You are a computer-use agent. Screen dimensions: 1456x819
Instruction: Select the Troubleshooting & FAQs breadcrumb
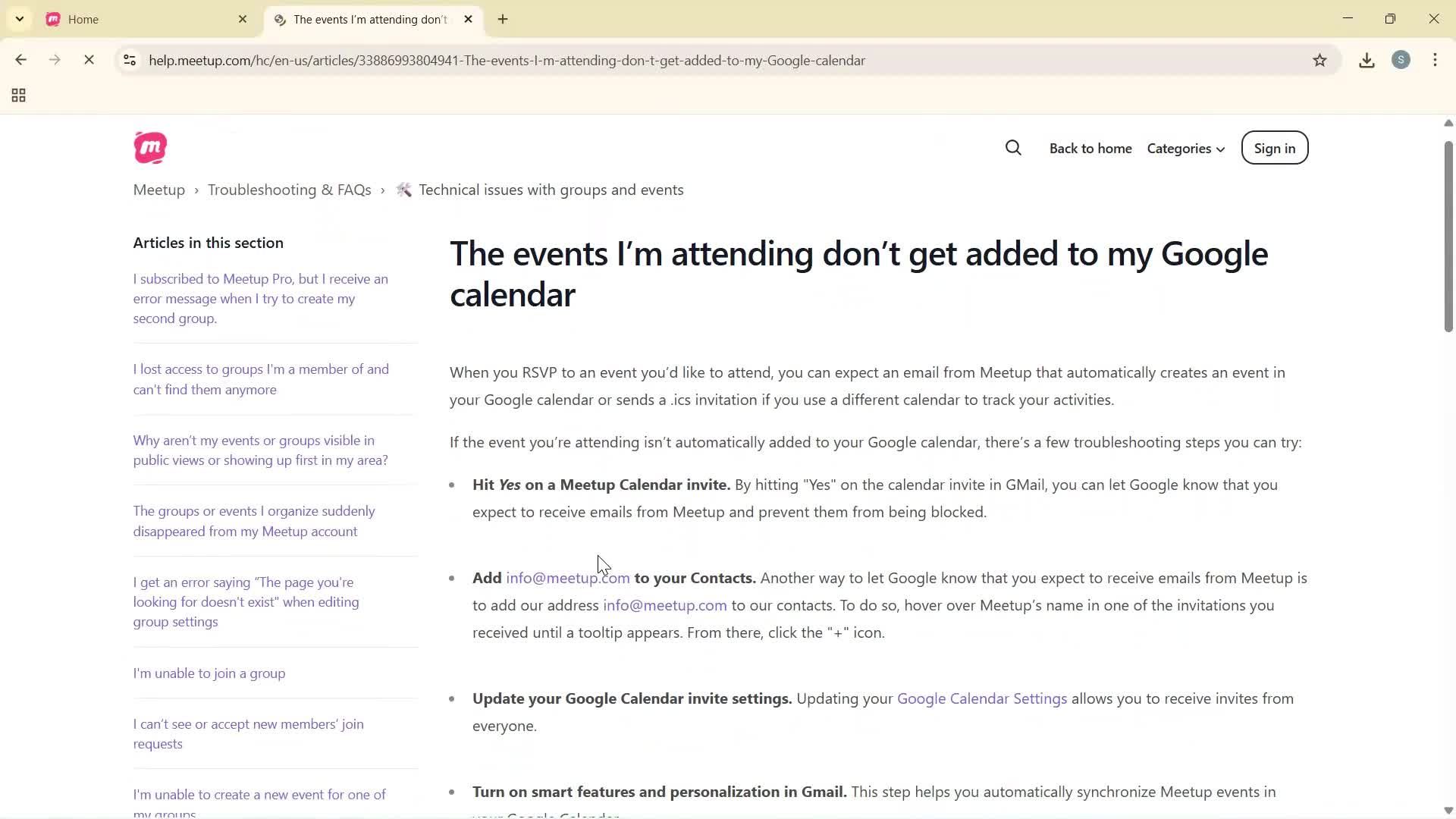[x=289, y=190]
